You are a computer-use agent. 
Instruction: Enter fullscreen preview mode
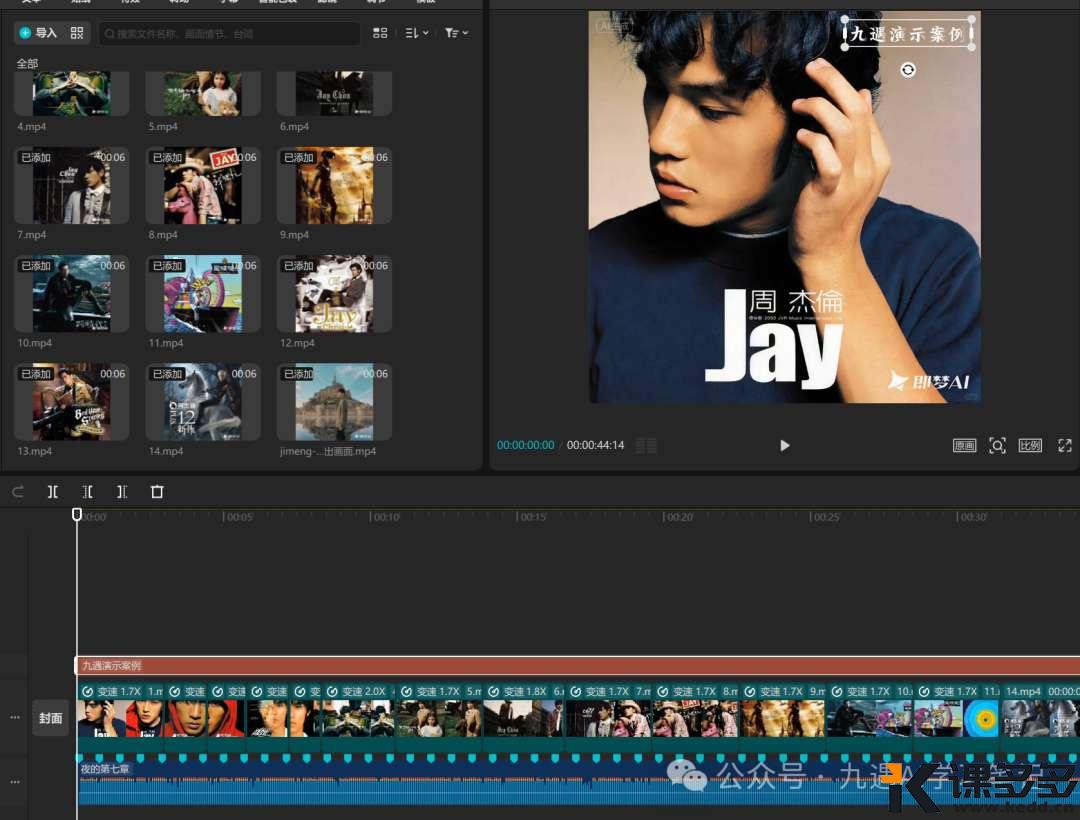pos(1065,445)
